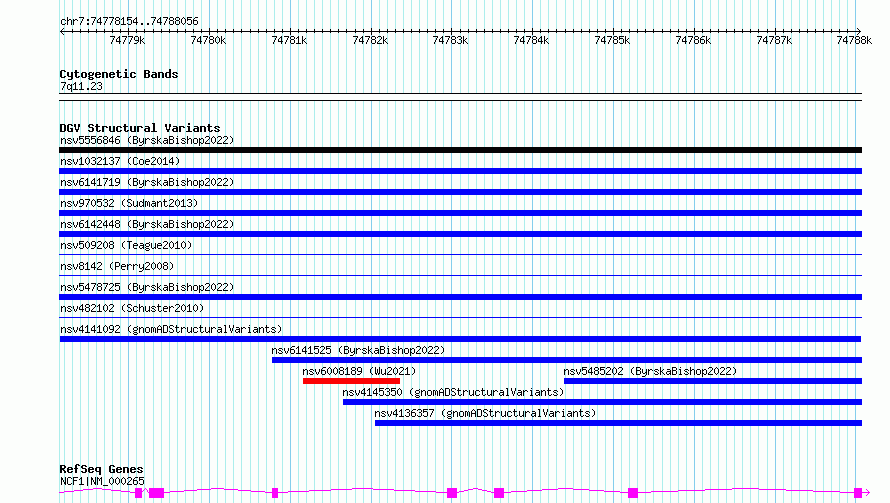890x503 pixels.
Task: Click the 74786k ruler label
Action: tap(693, 40)
